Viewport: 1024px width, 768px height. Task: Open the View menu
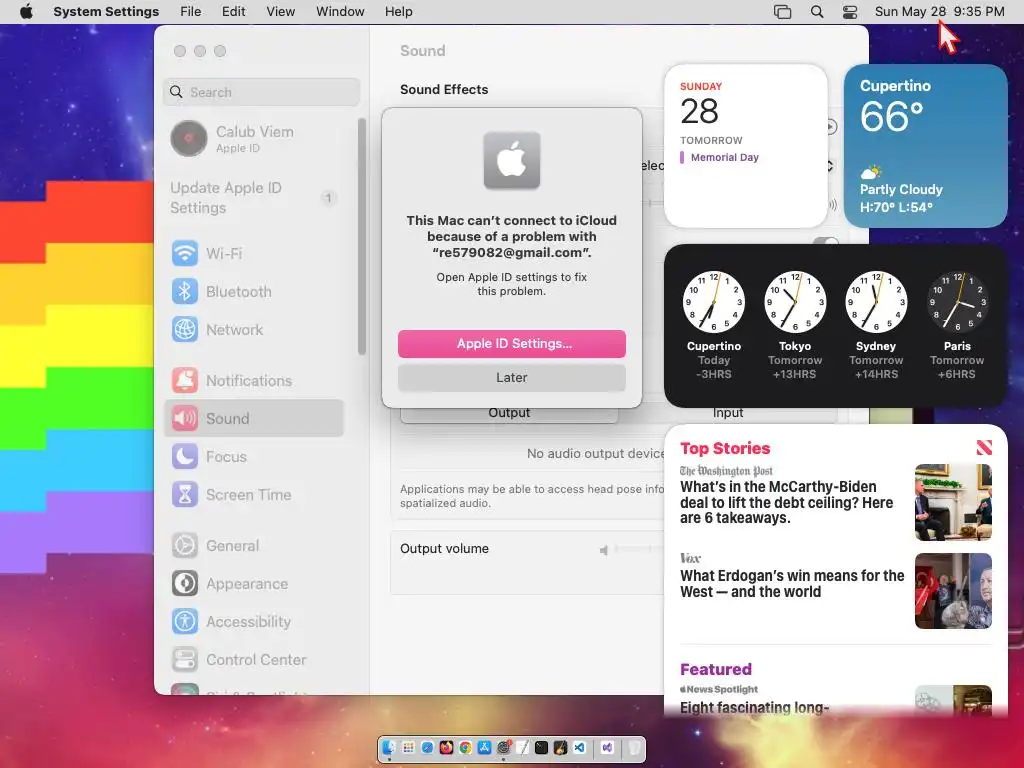pos(281,12)
